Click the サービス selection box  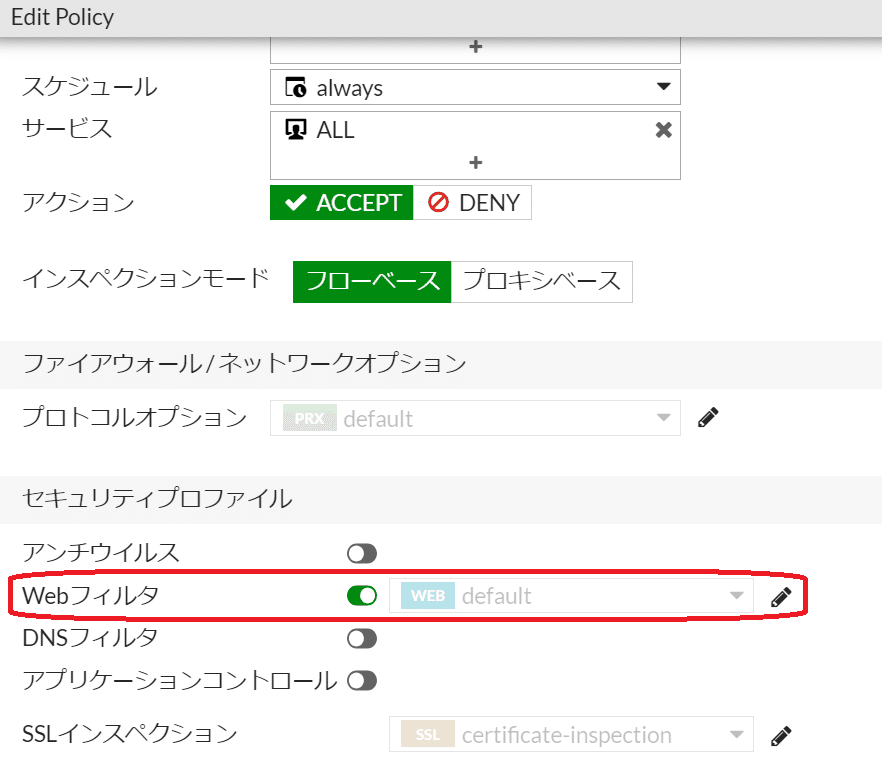[x=475, y=146]
